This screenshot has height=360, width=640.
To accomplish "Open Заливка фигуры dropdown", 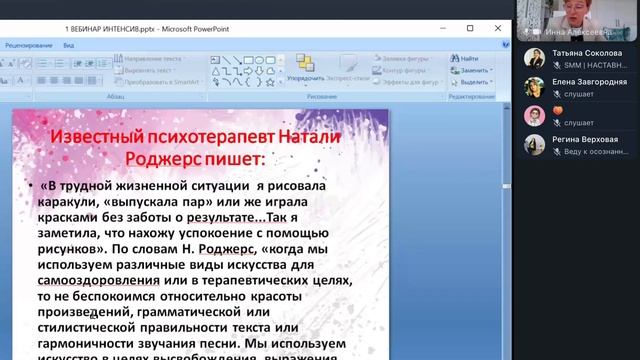I will (x=401, y=59).
